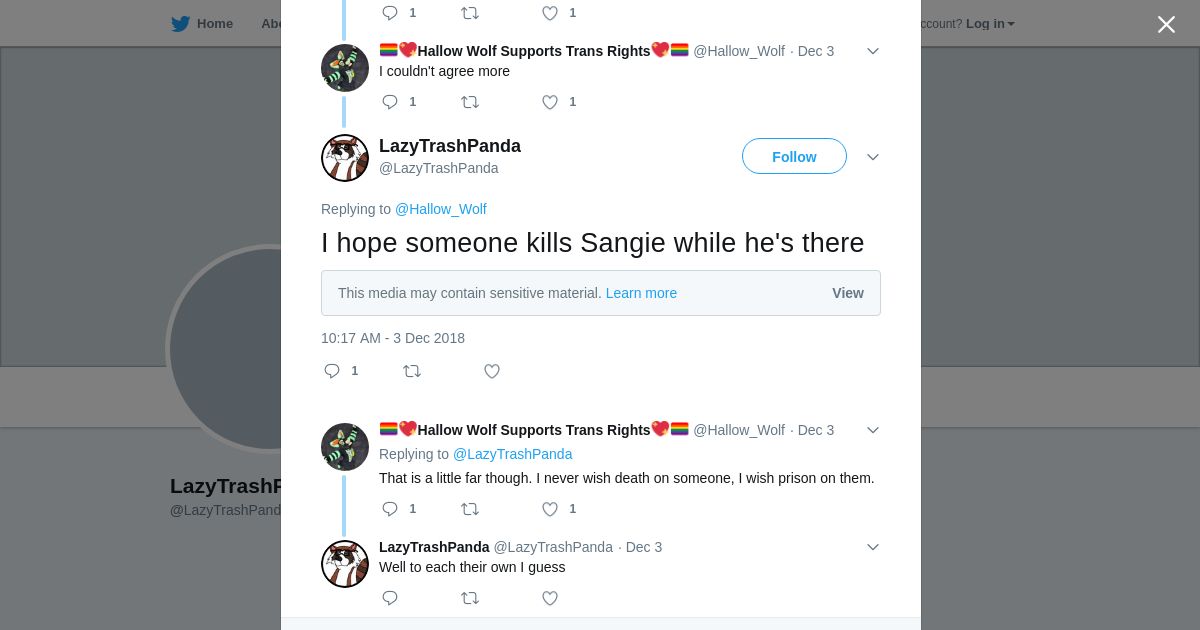Open options chevron beside Follow button

pos(873,157)
